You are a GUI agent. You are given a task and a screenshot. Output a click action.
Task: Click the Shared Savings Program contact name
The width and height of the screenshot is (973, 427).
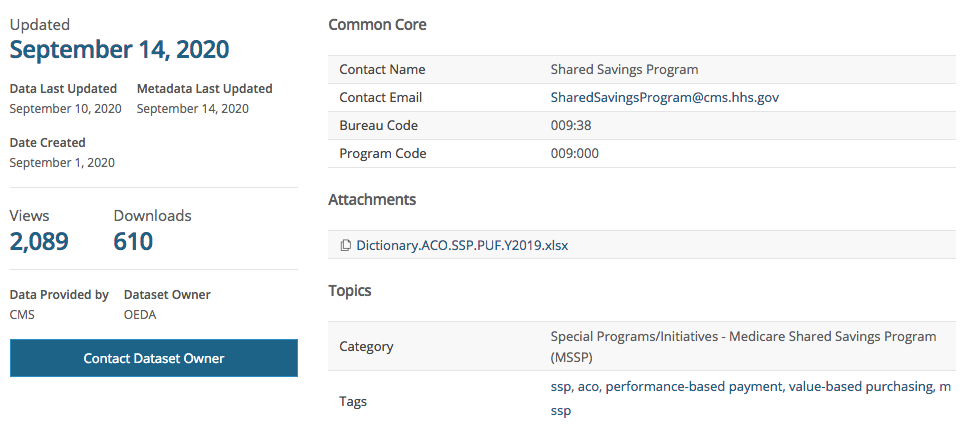pyautogui.click(x=624, y=70)
